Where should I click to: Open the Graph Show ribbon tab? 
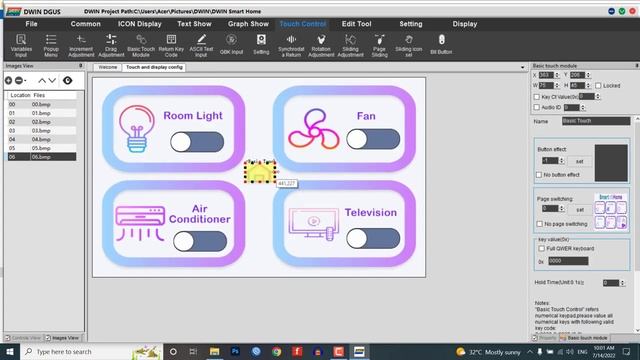248,24
